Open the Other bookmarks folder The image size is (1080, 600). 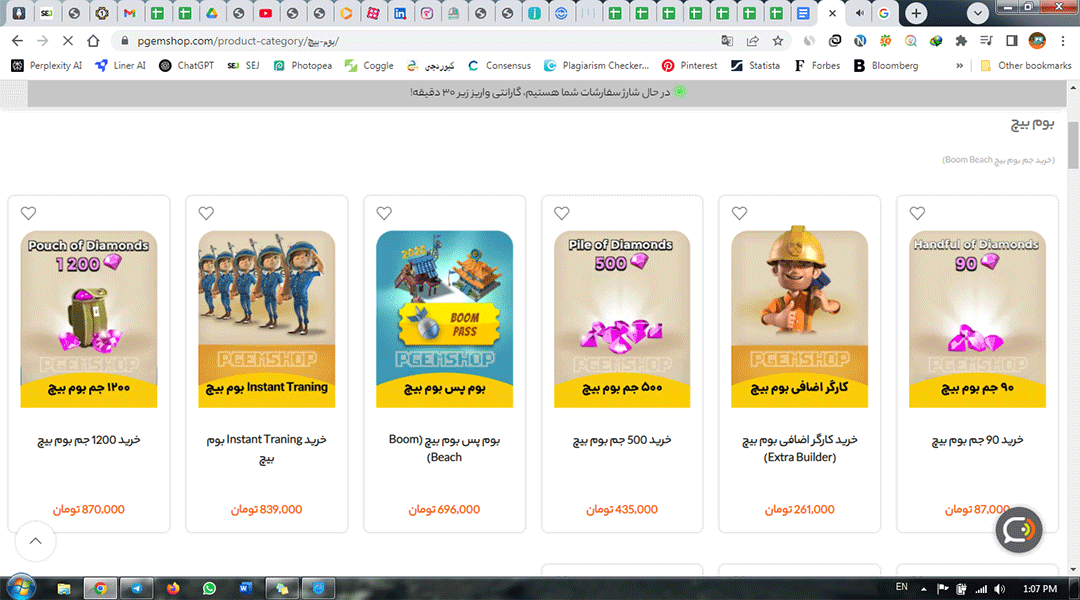coord(1025,66)
